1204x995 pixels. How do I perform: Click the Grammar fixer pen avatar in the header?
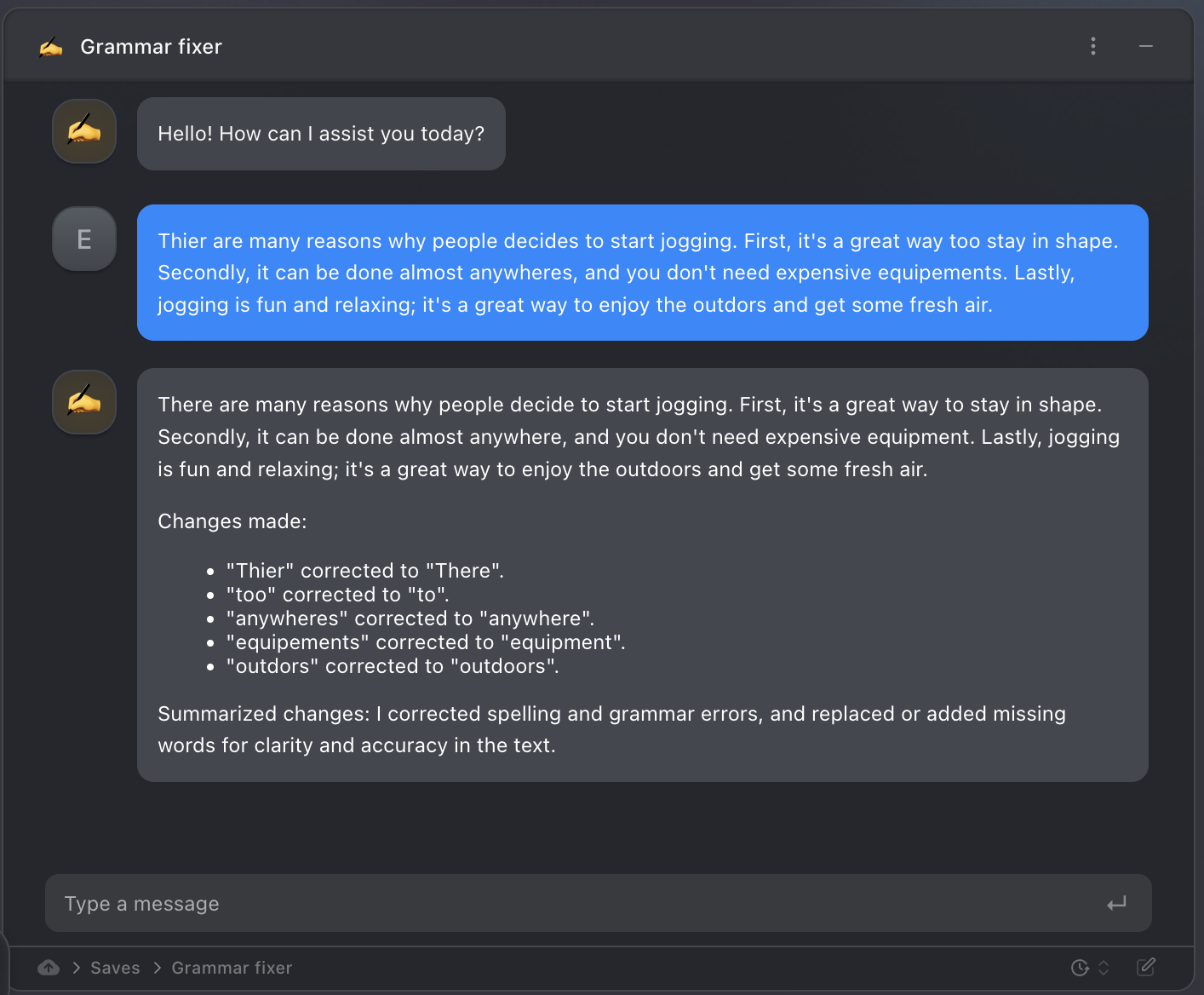tap(51, 47)
